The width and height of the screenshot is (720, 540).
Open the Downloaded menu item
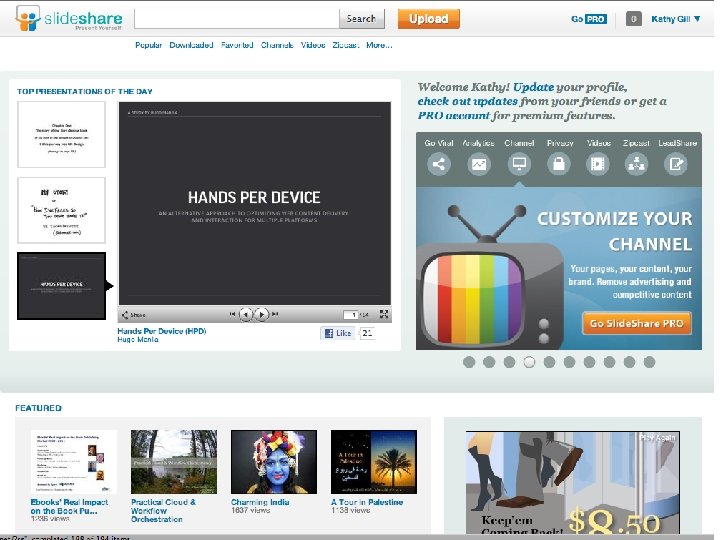tap(191, 45)
